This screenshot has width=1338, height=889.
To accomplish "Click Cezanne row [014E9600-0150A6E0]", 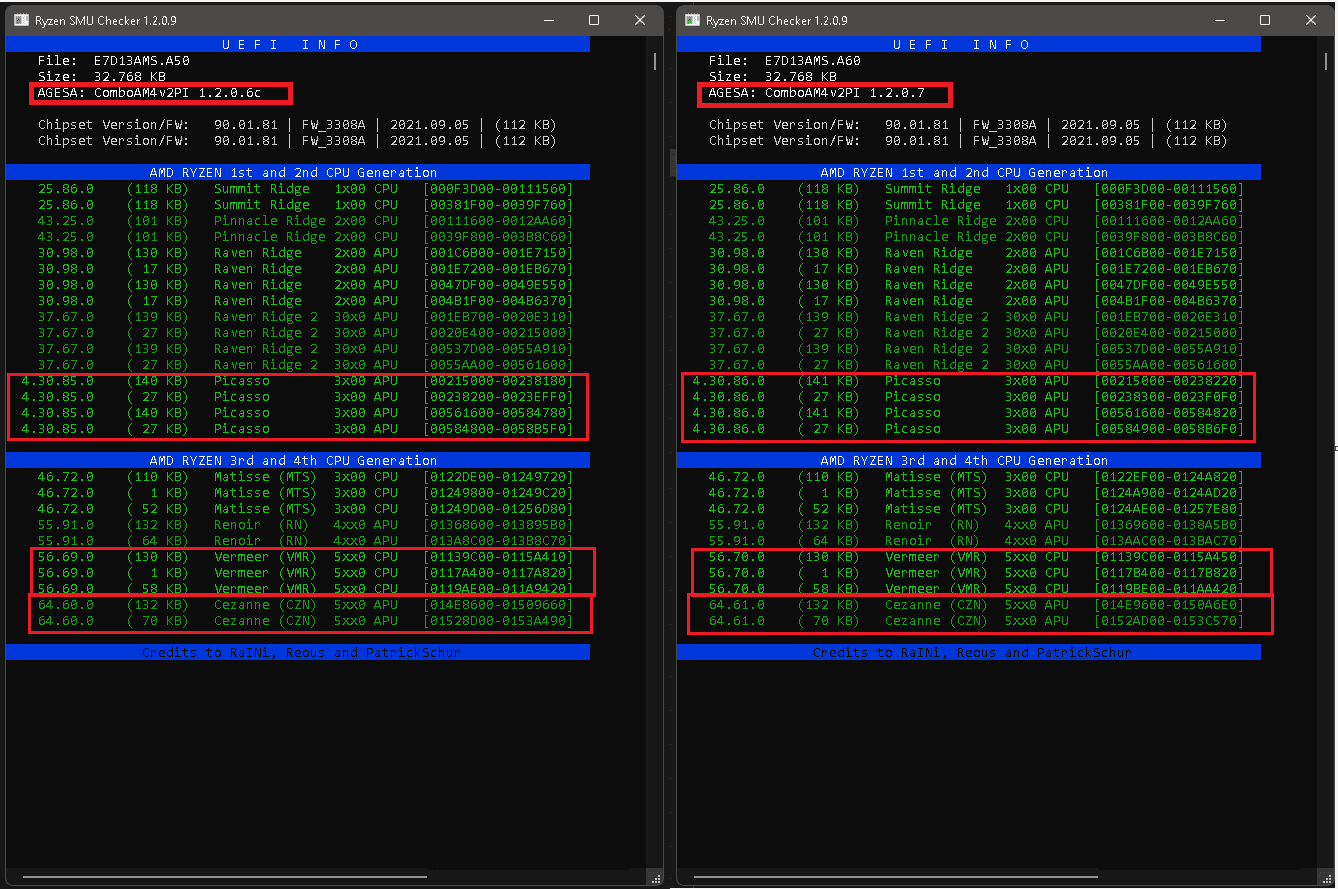I will click(977, 605).
